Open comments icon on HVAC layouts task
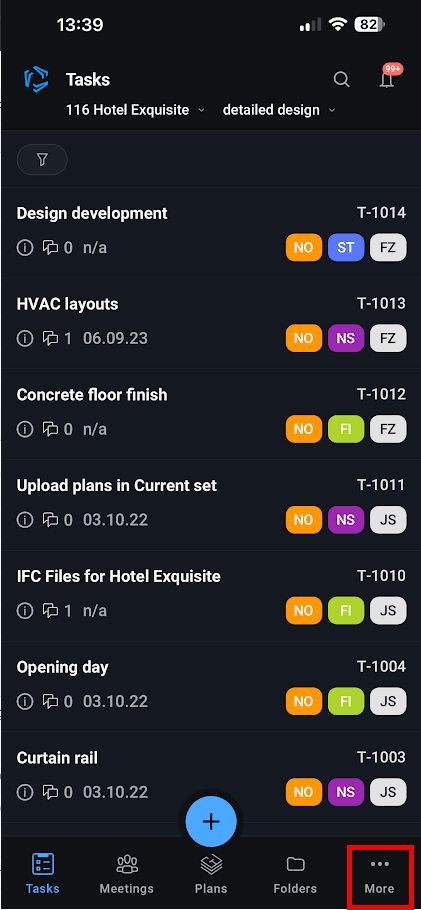The image size is (421, 910). coord(51,339)
